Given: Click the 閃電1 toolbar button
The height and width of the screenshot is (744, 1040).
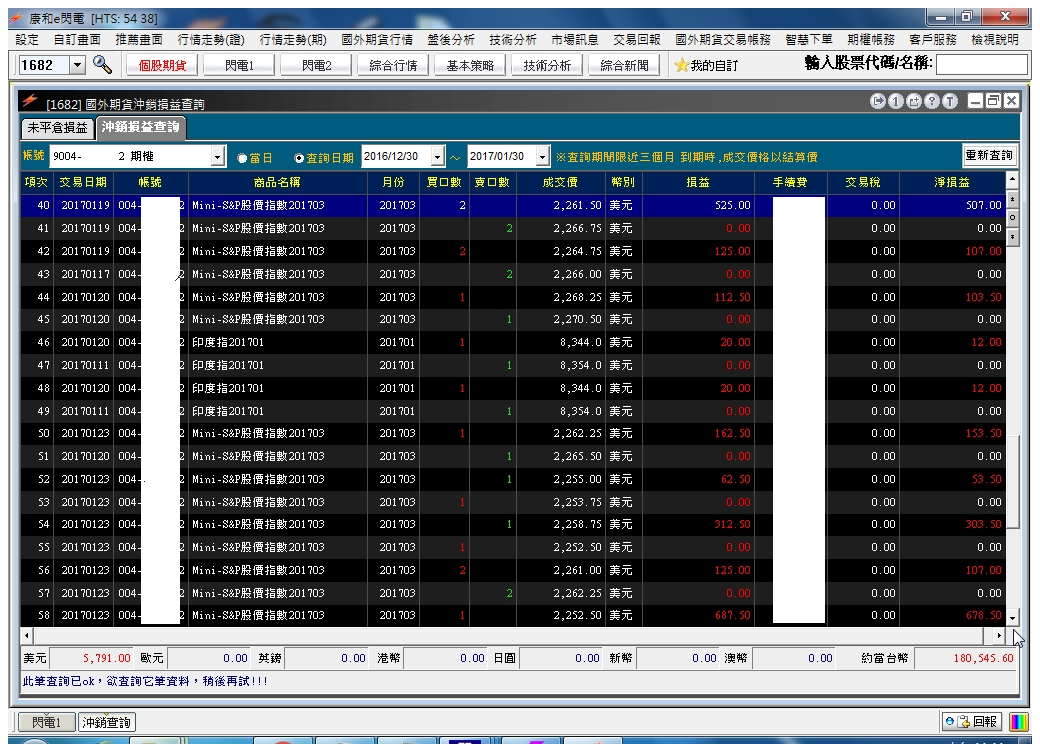Looking at the screenshot, I should tap(239, 65).
